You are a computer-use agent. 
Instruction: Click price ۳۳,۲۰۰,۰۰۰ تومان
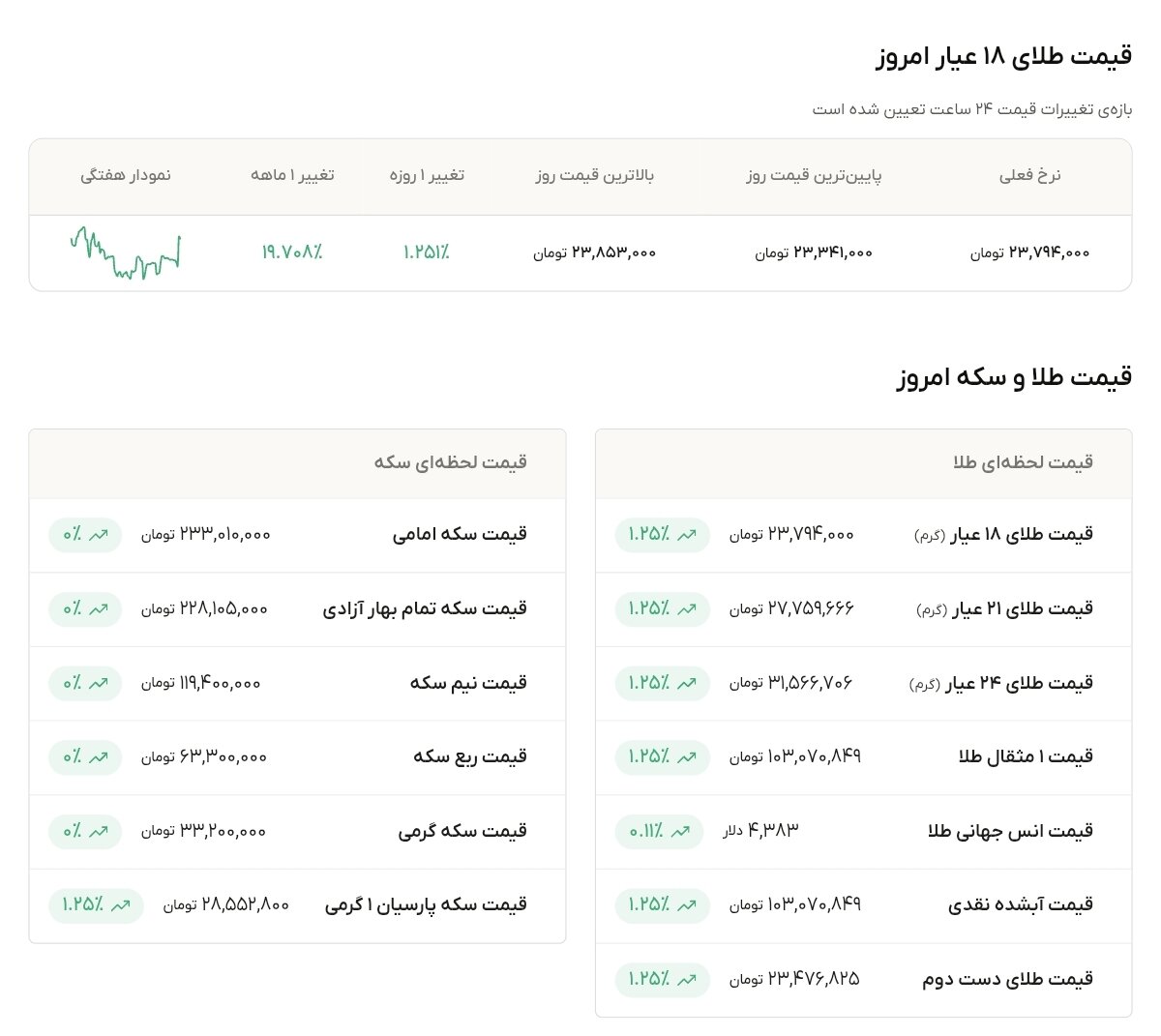click(x=203, y=831)
